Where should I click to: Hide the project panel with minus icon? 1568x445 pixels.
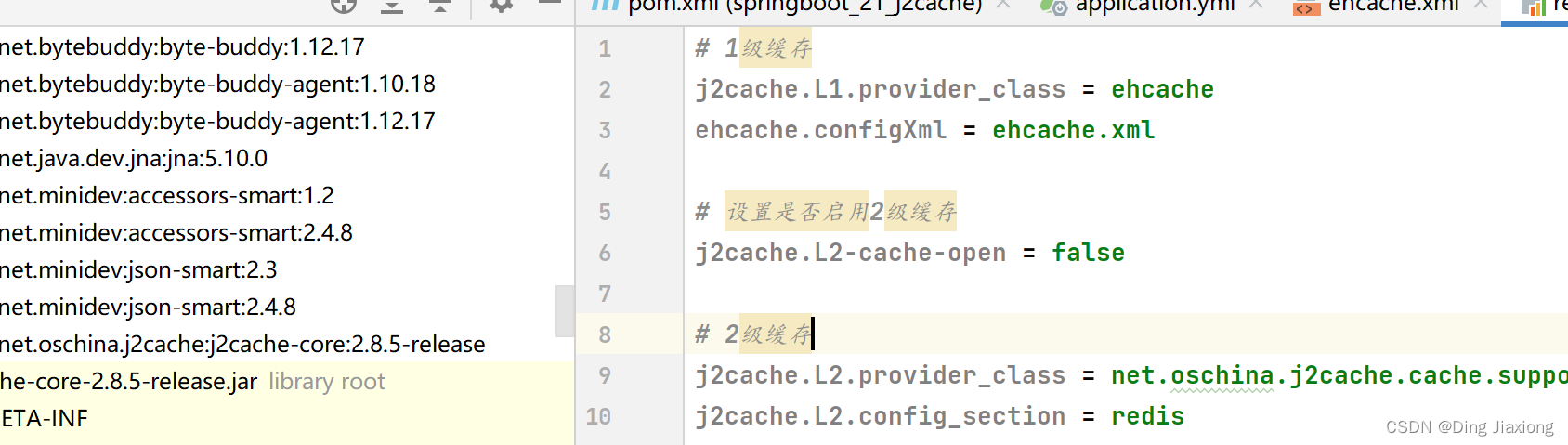(550, 3)
